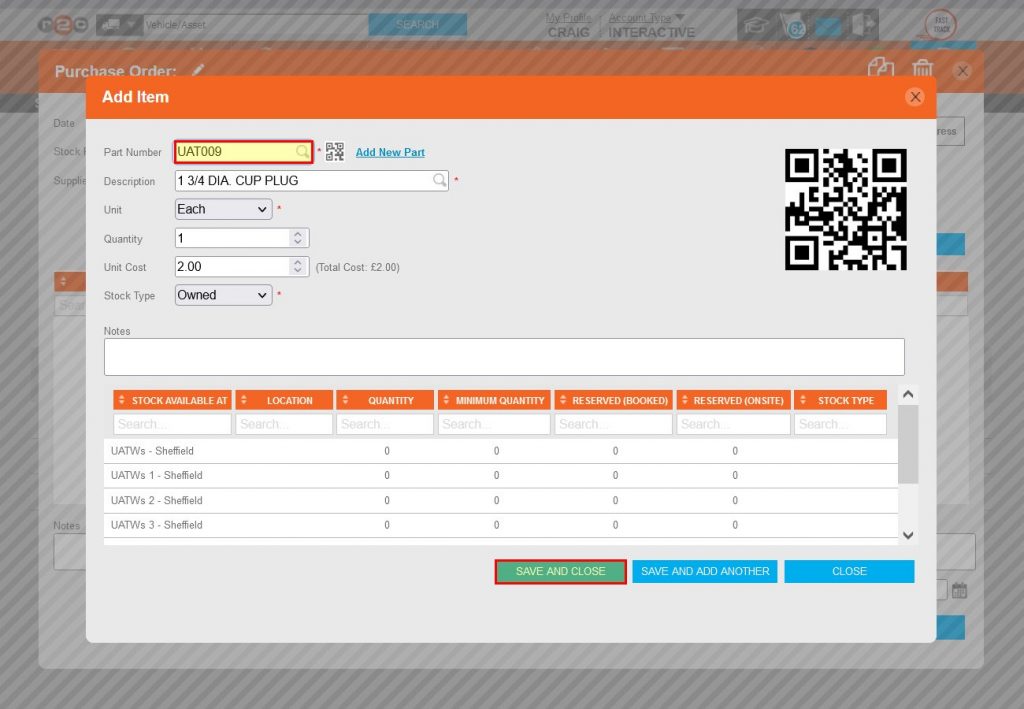Click the barcode scan icon beside Part Number
This screenshot has height=709, width=1024.
[334, 150]
